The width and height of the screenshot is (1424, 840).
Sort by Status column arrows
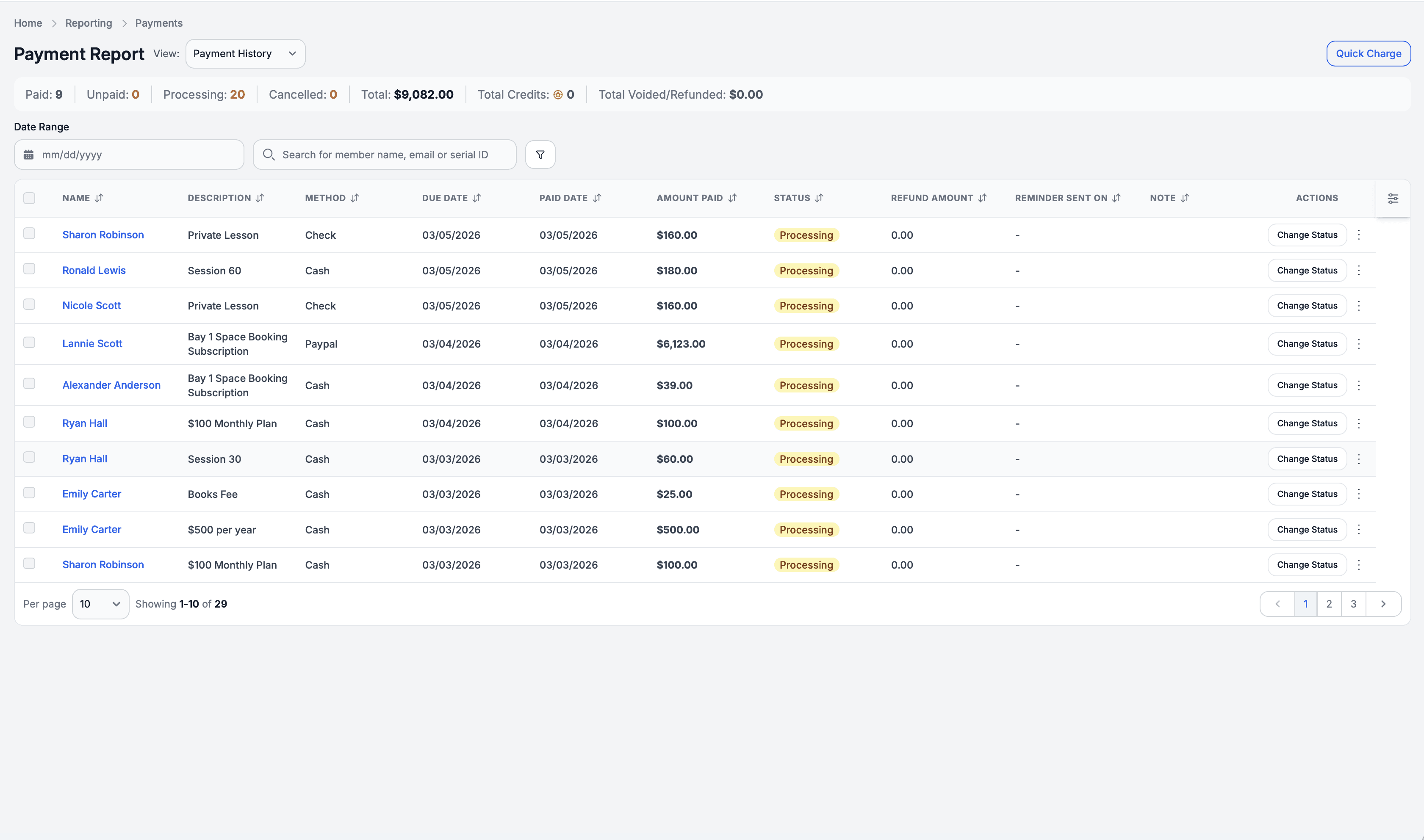(819, 198)
